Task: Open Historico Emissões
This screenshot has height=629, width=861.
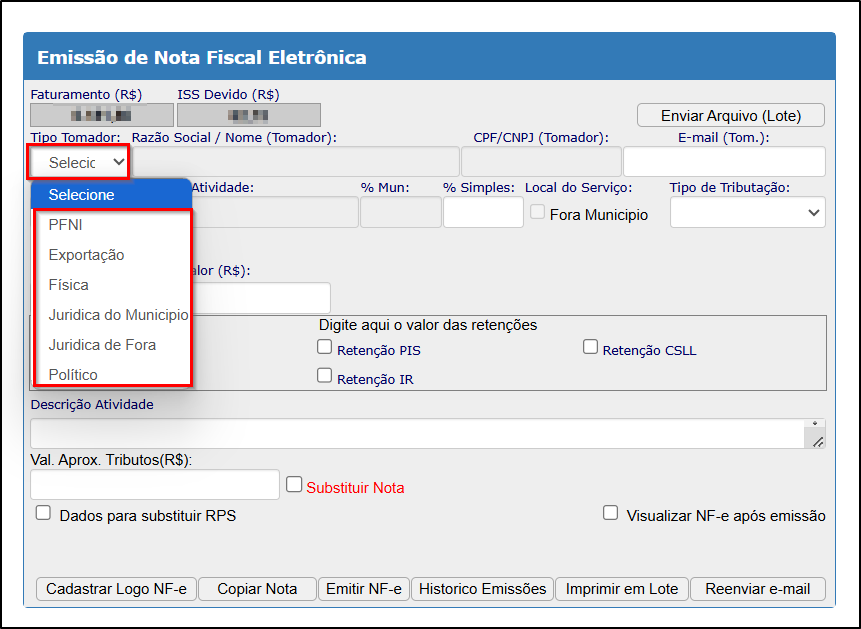Action: pos(482,589)
